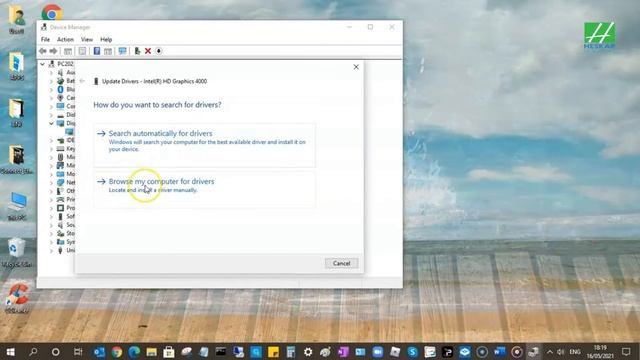Screen dimensions: 640x360
Task: Open the File menu in Device Manager
Action: [45, 40]
